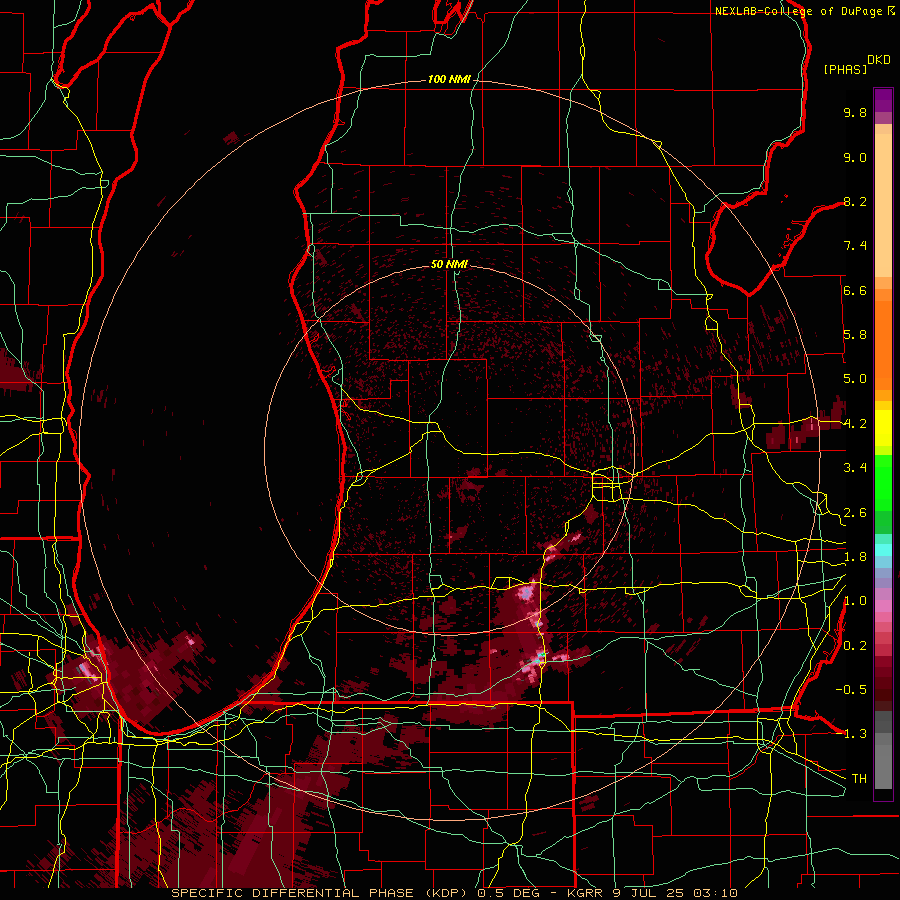
Task: Pick the pink color bar segment
Action: tap(883, 606)
